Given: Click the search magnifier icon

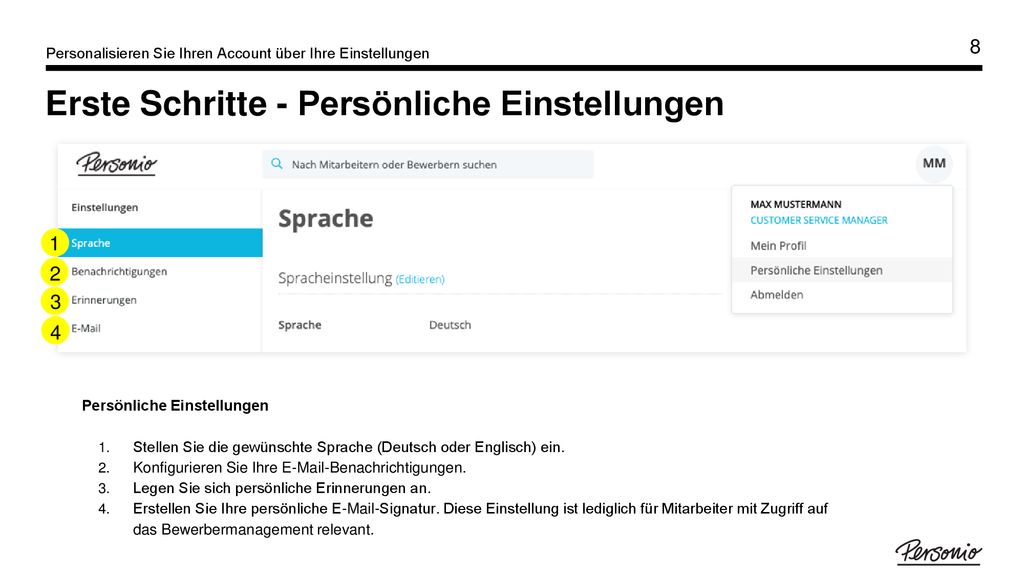Looking at the screenshot, I should click(x=277, y=164).
